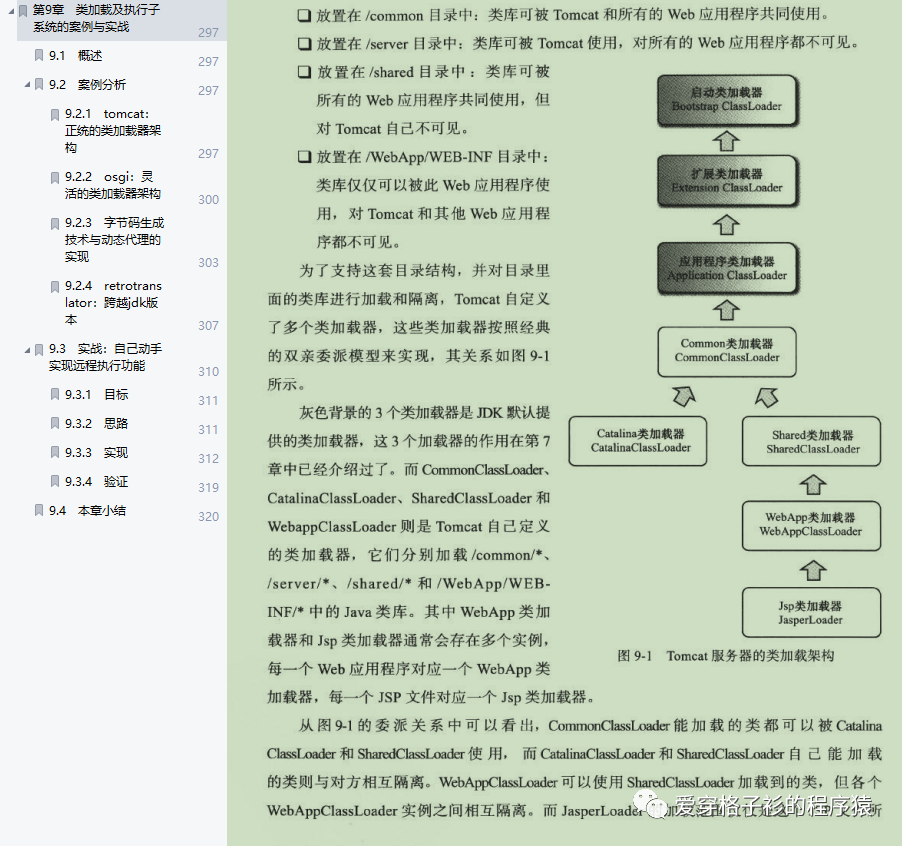Jump to section 9.2 案例分析
Image resolution: width=902 pixels, height=846 pixels.
click(87, 85)
